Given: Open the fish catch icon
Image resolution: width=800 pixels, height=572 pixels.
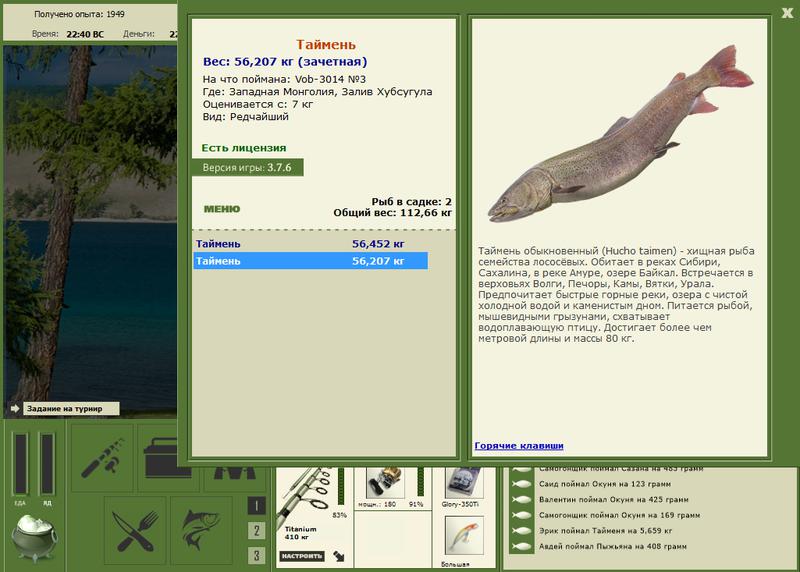Looking at the screenshot, I should coord(202,531).
